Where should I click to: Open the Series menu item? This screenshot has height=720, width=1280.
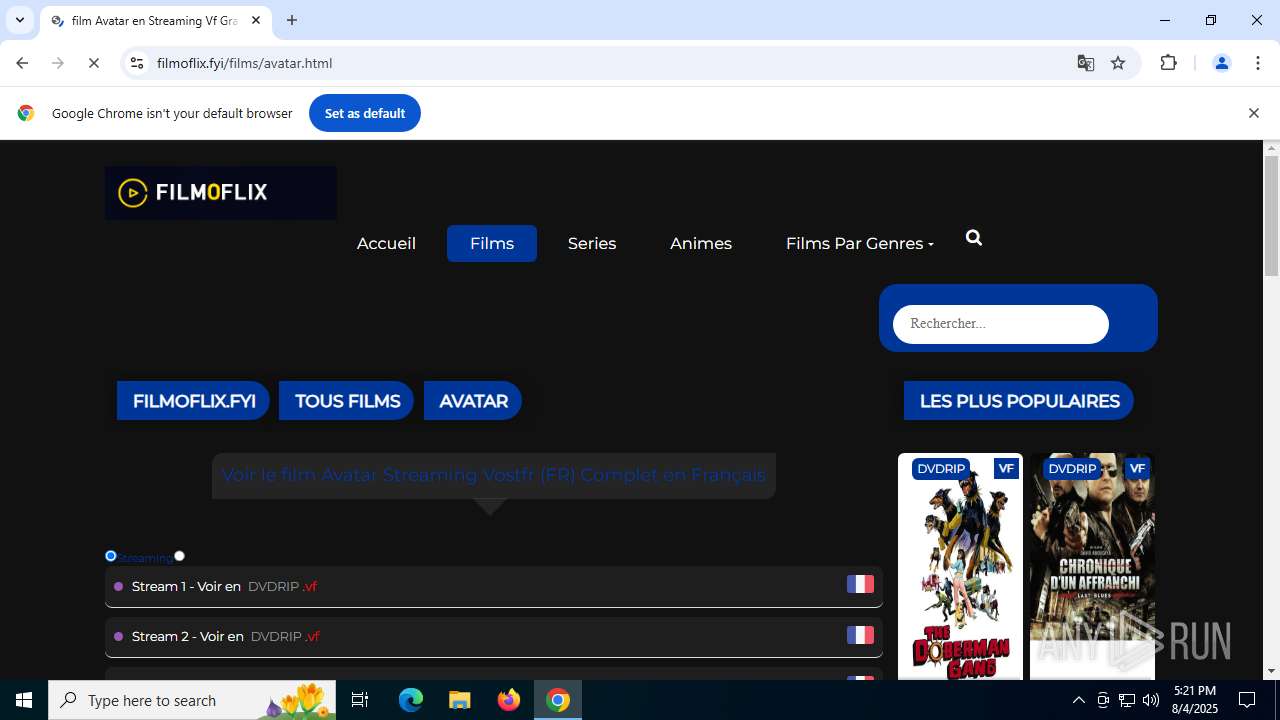[592, 243]
